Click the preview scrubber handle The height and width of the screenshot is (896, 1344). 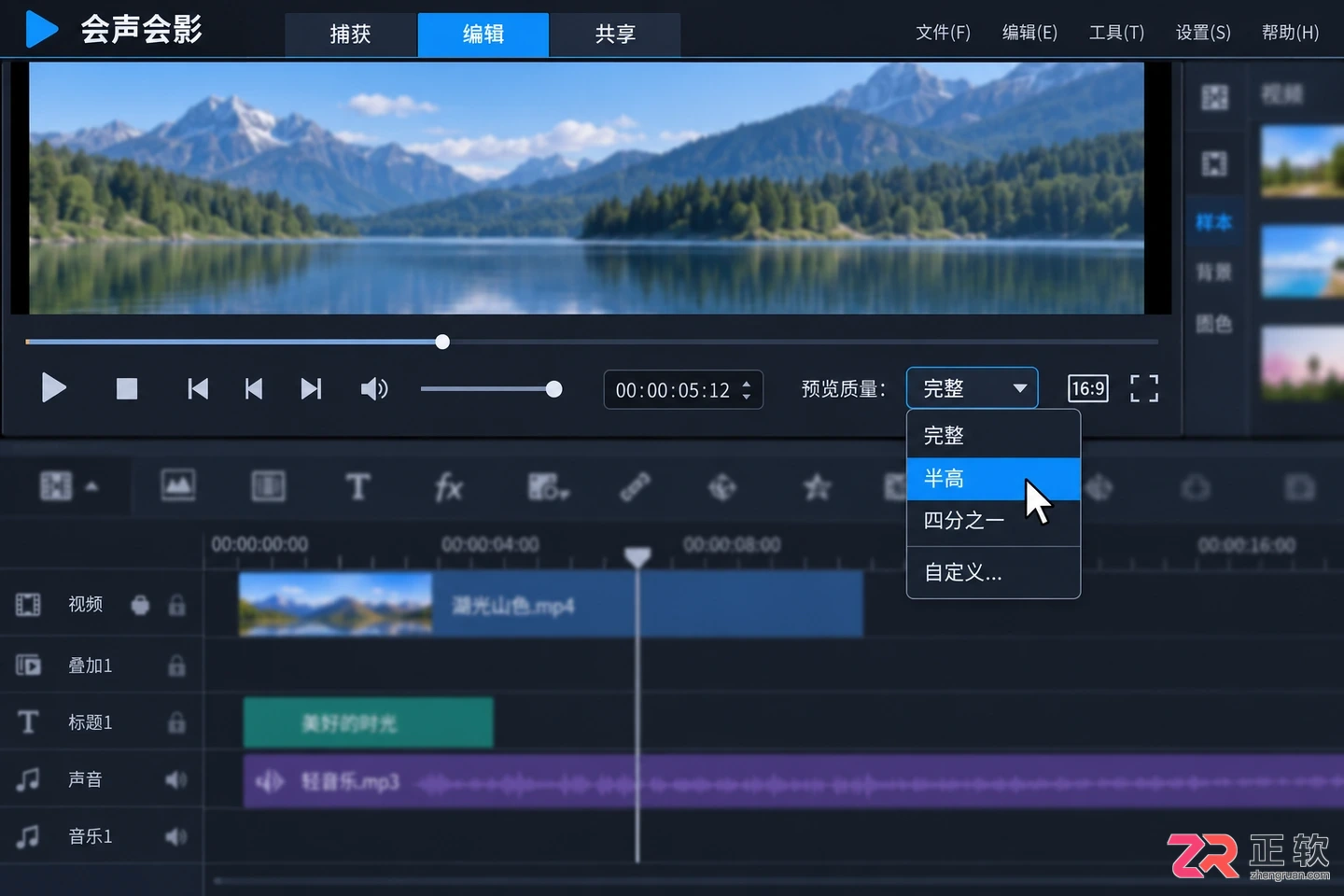tap(442, 342)
